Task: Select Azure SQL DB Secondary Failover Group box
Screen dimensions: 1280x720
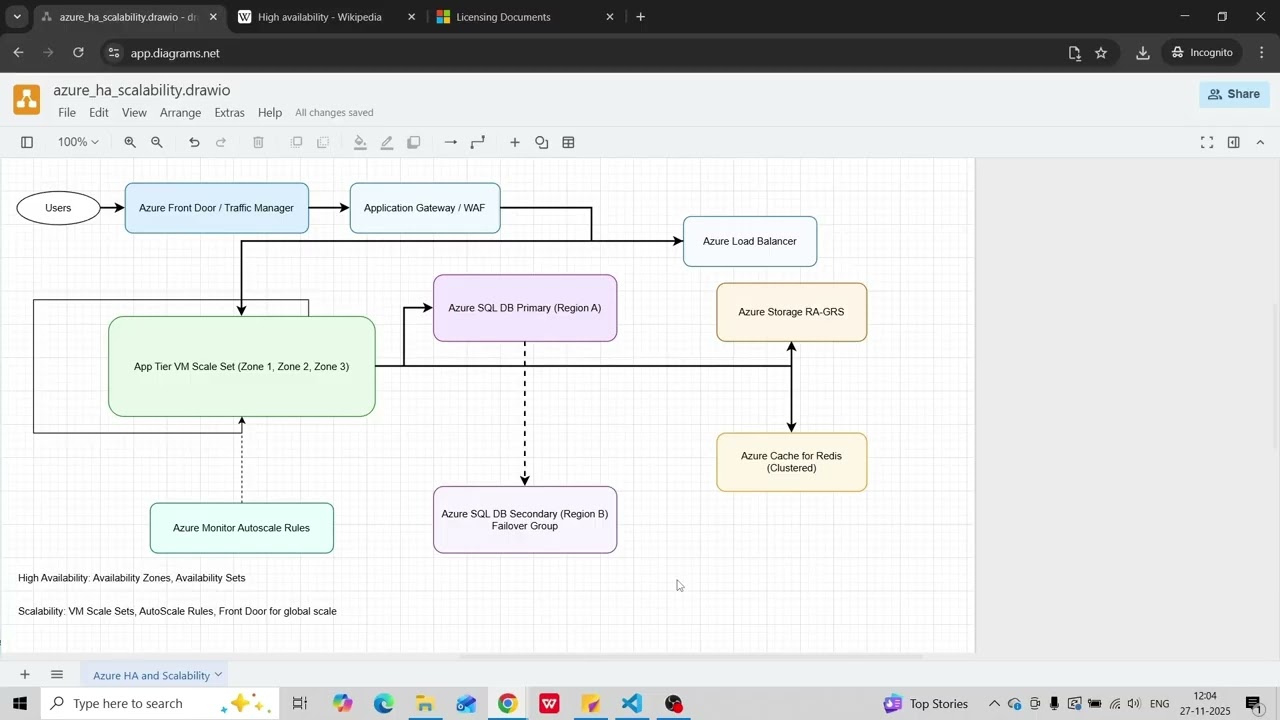Action: [x=525, y=520]
